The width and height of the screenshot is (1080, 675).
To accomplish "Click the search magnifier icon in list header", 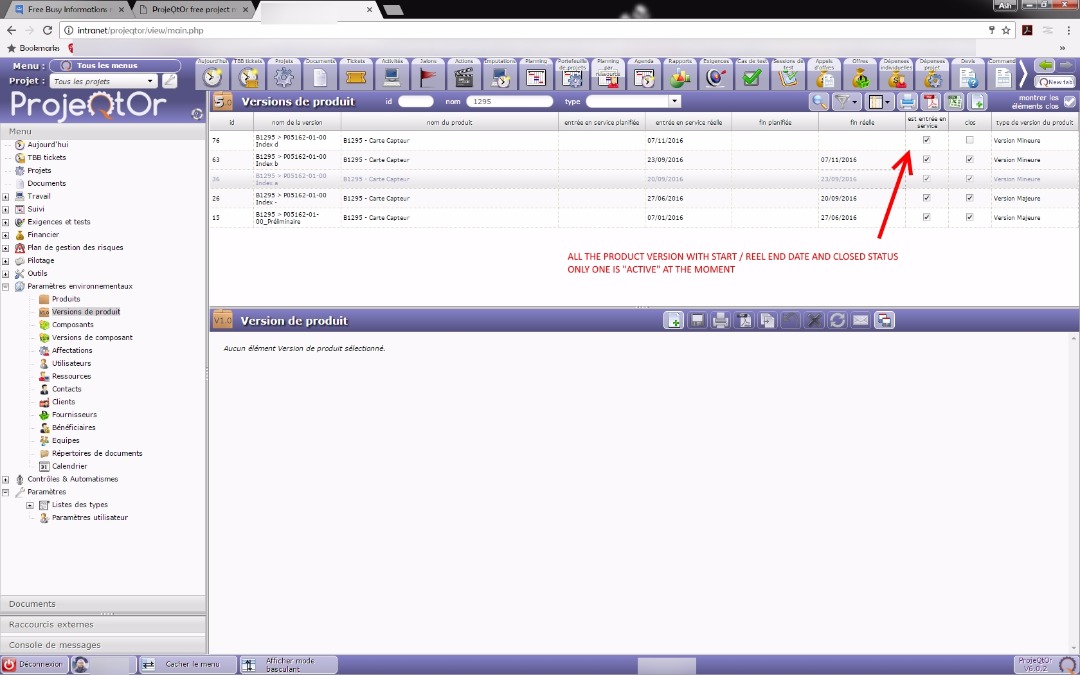I will (x=819, y=101).
